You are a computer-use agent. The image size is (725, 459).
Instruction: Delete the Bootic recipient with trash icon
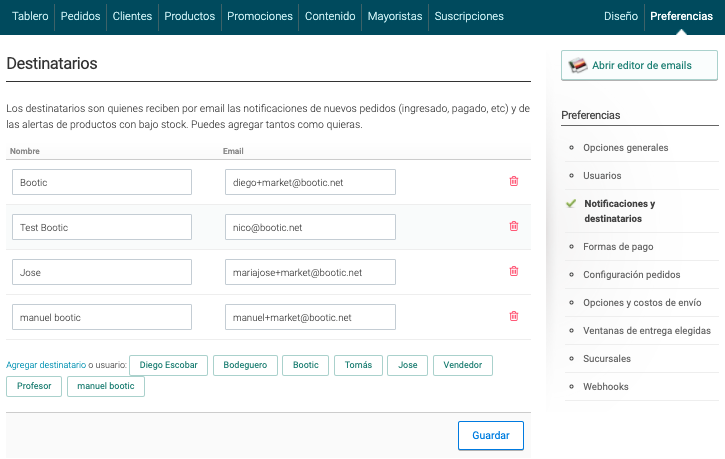(514, 181)
